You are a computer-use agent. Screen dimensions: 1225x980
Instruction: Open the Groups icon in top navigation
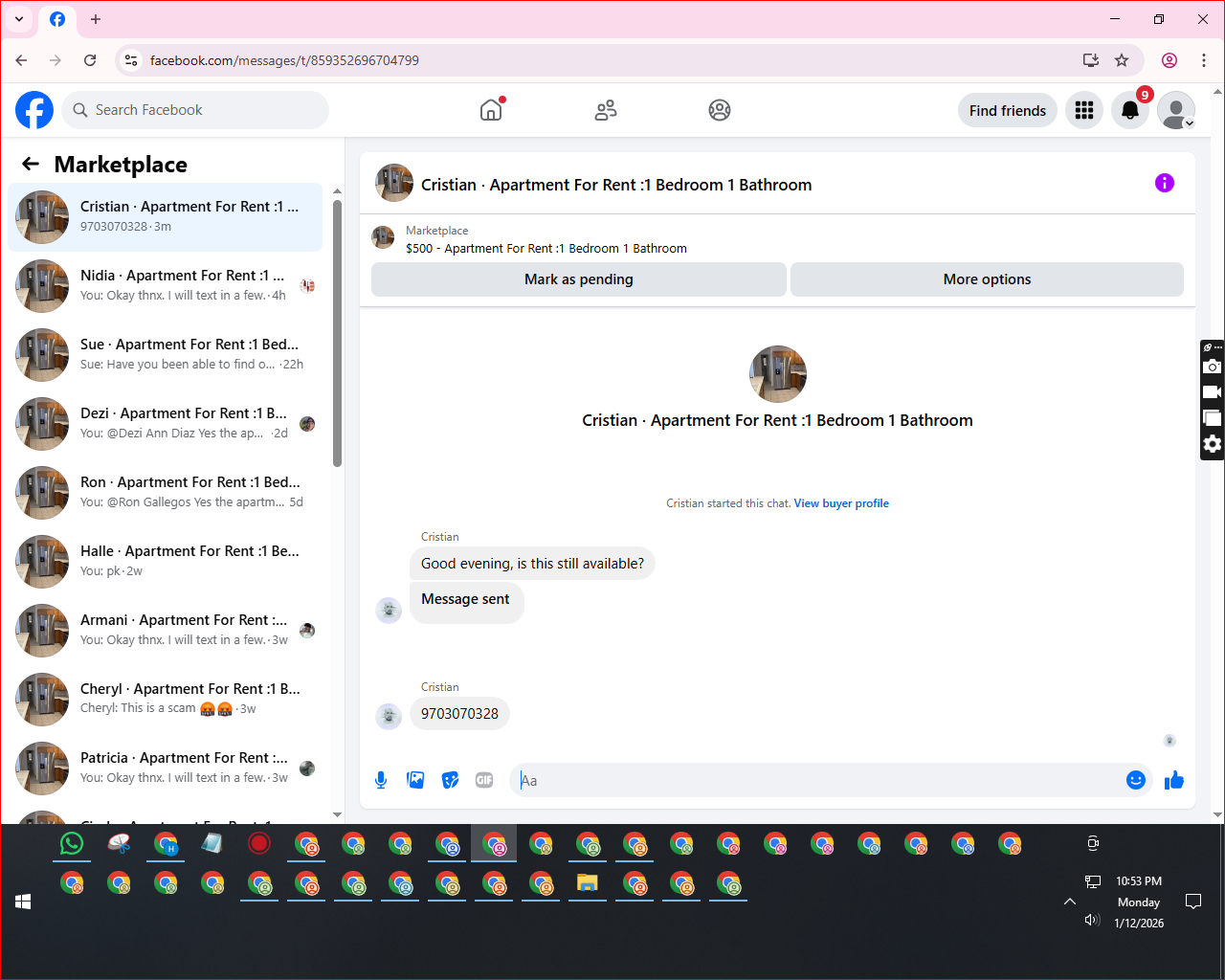720,110
